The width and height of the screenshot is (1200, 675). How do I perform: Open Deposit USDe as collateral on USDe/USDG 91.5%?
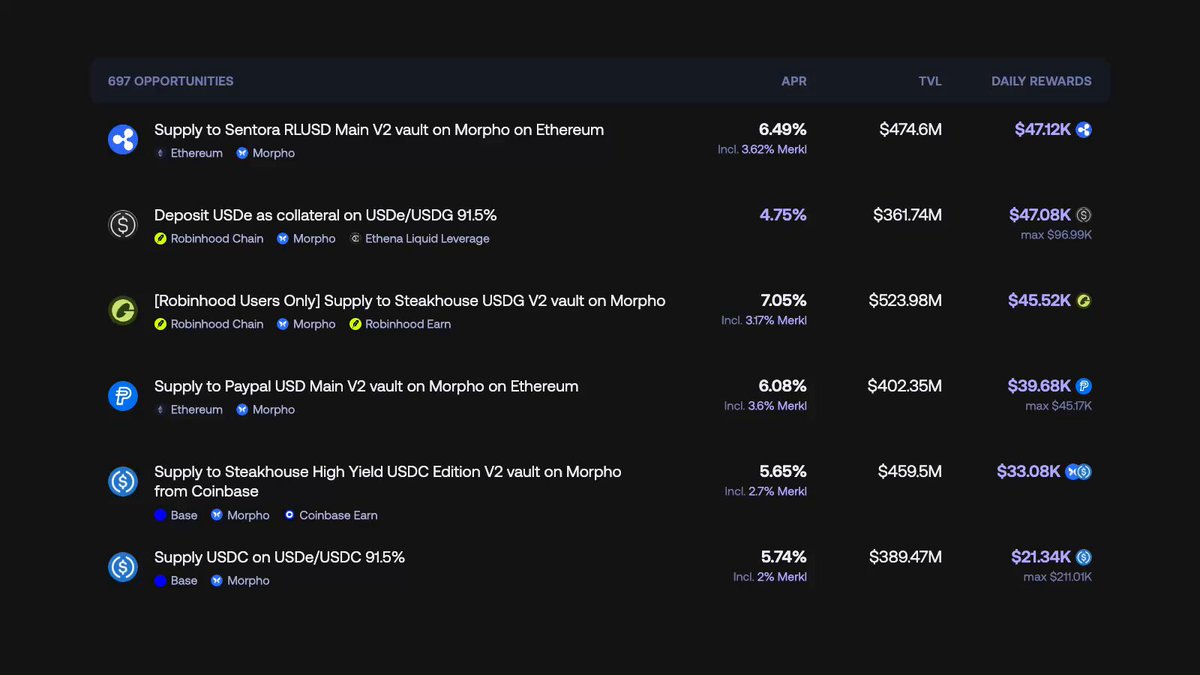point(325,215)
